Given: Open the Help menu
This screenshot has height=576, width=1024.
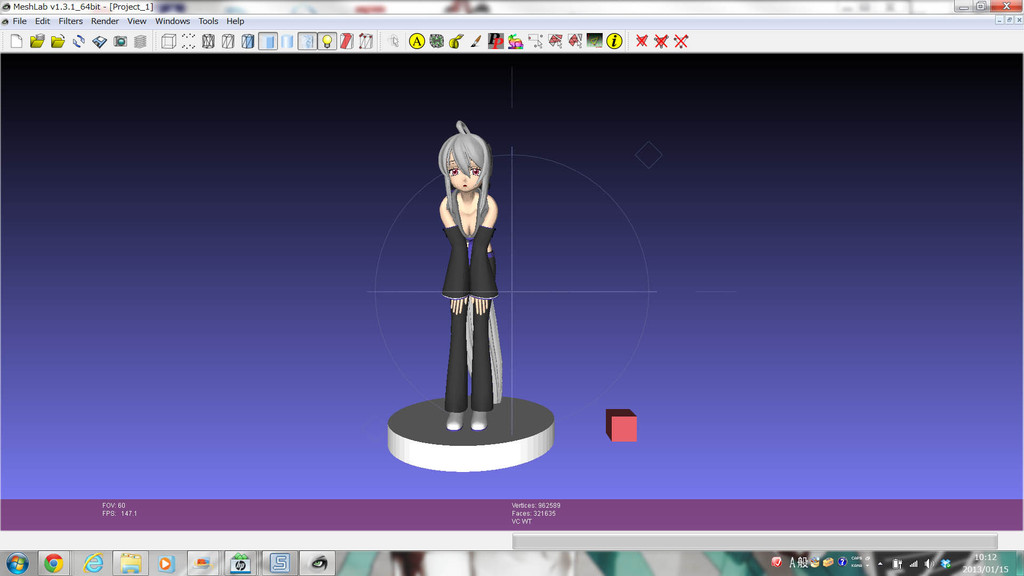Looking at the screenshot, I should pos(235,22).
